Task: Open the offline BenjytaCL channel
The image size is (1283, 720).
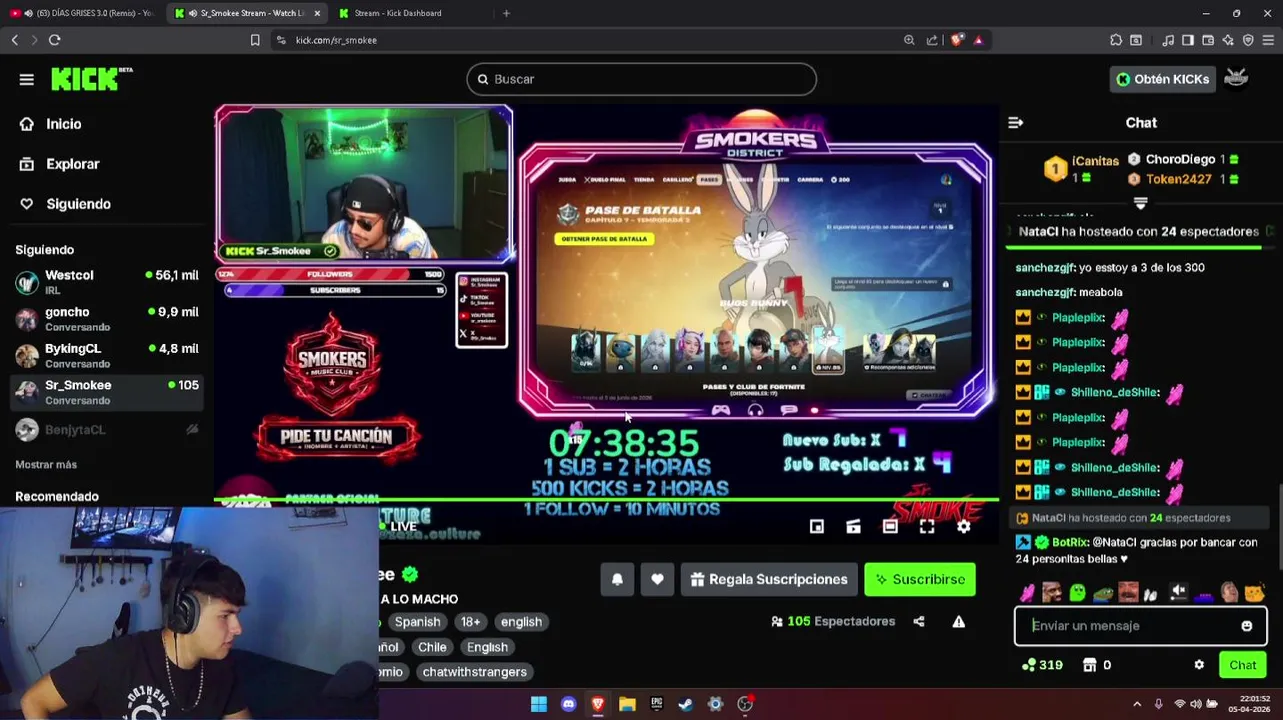Action: (106, 430)
